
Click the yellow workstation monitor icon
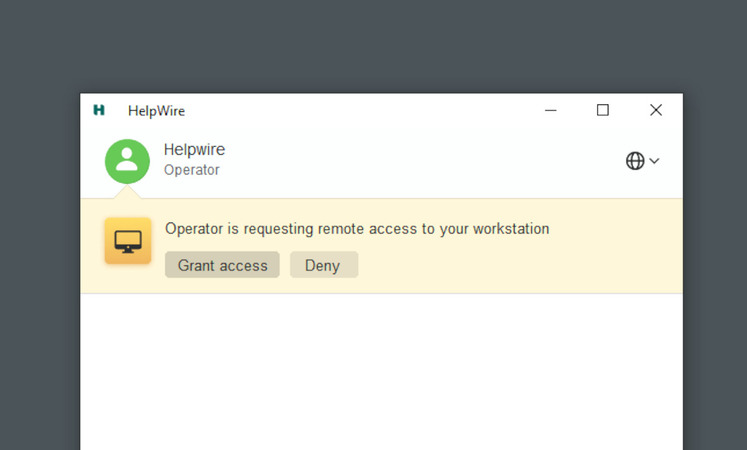(x=128, y=240)
